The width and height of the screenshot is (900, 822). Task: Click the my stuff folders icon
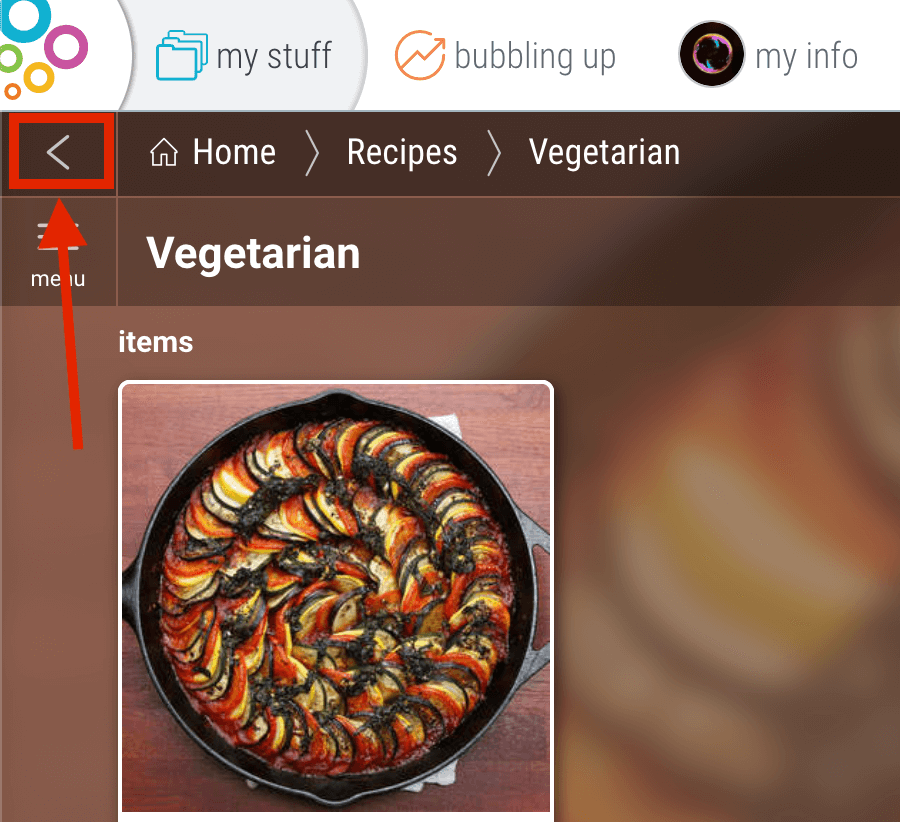click(x=181, y=55)
